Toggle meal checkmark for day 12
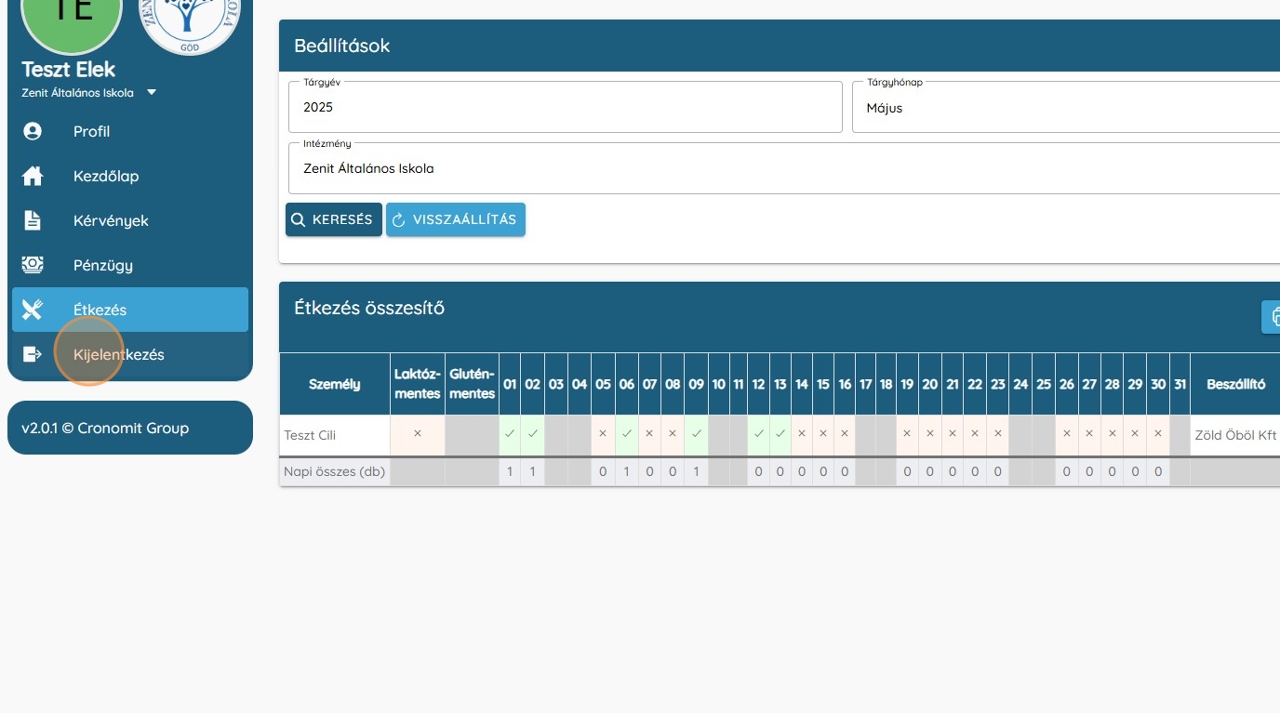The width and height of the screenshot is (1280, 713). [x=758, y=434]
